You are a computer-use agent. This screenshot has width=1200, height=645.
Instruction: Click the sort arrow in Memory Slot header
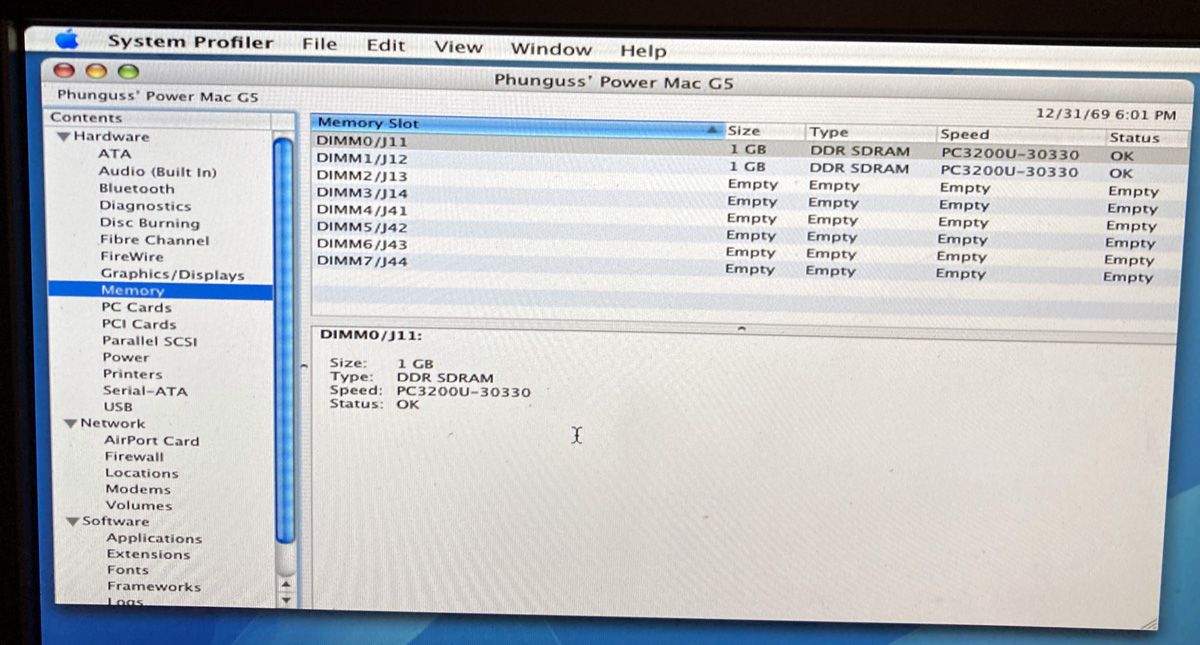point(713,130)
